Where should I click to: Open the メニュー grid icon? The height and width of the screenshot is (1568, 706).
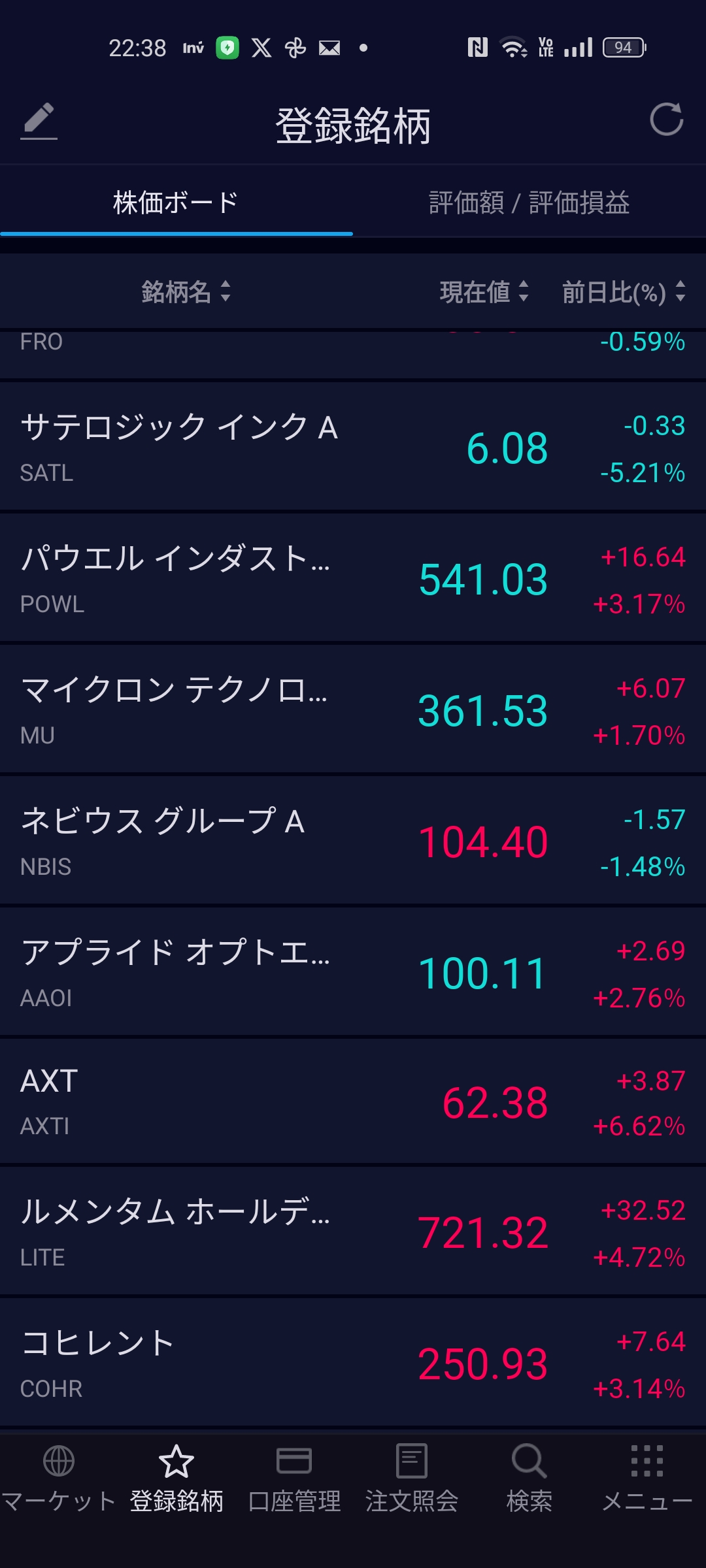point(647,1461)
